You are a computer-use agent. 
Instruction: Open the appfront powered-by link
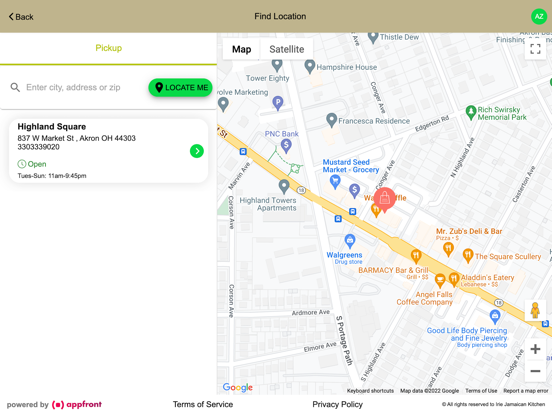point(77,404)
